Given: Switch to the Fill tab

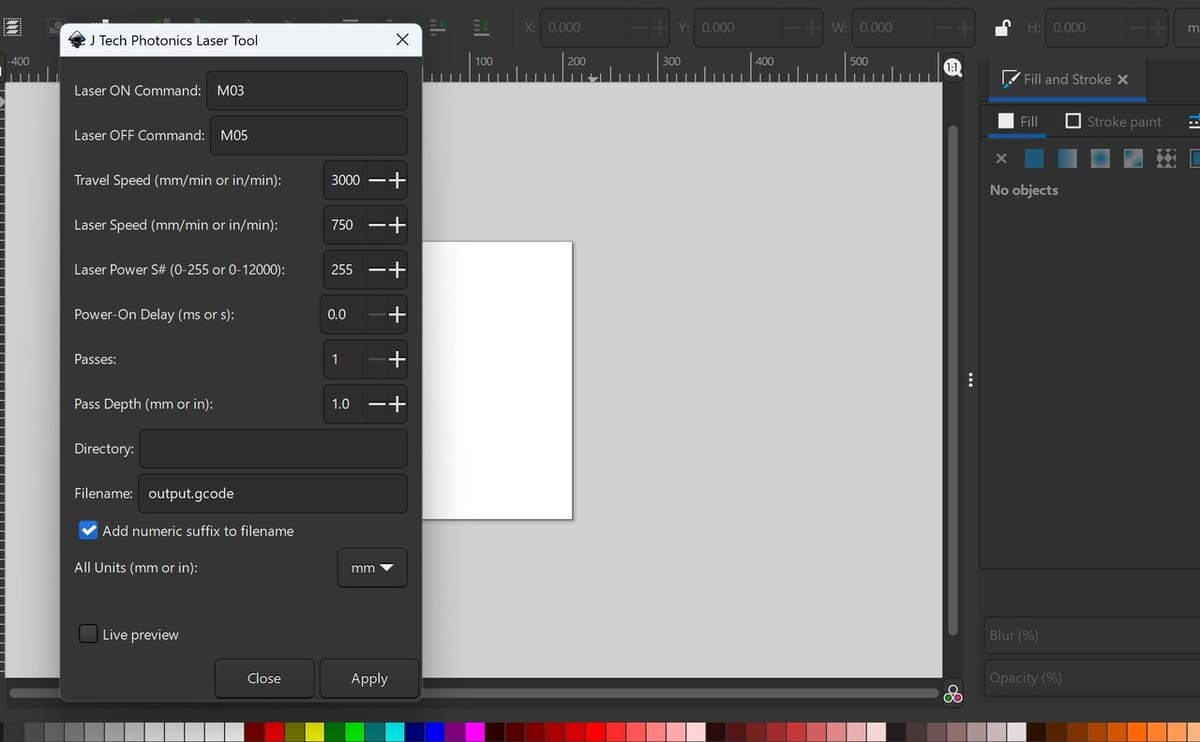Looking at the screenshot, I should (x=1018, y=121).
